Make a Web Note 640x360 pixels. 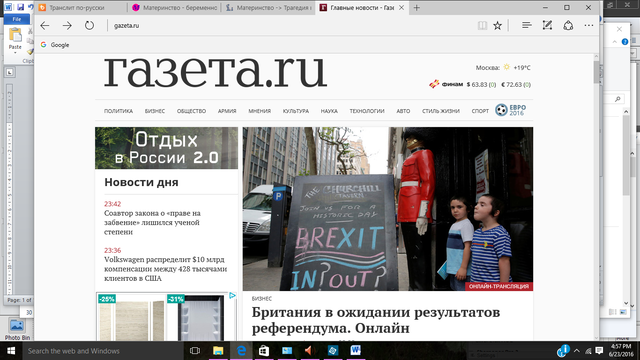tap(547, 25)
